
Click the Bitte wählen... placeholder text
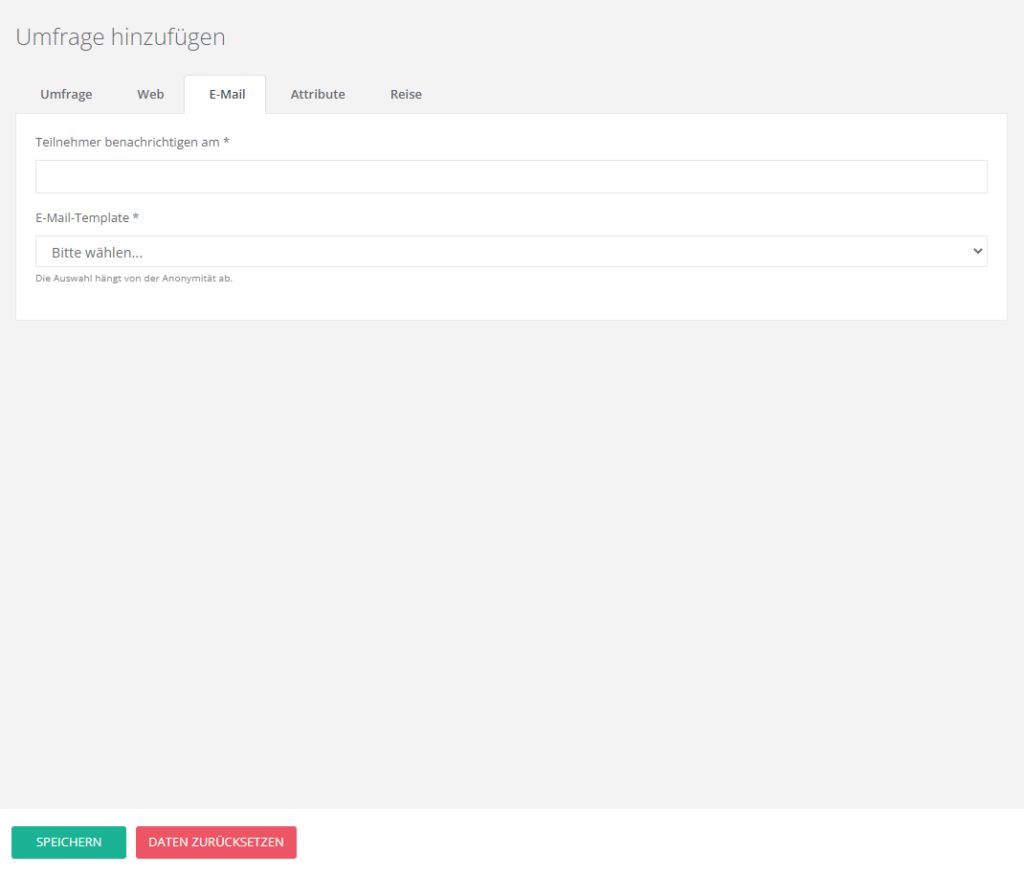click(97, 253)
